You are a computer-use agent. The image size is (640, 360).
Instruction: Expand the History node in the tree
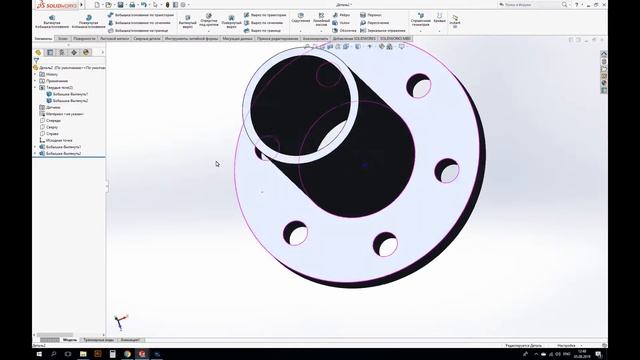click(35, 74)
